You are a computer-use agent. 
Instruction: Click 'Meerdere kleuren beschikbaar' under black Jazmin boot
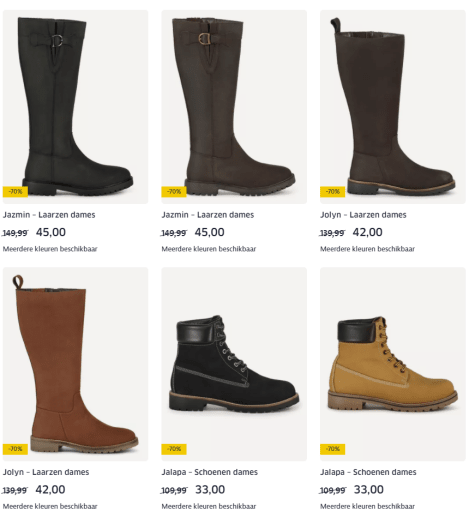[x=50, y=249]
